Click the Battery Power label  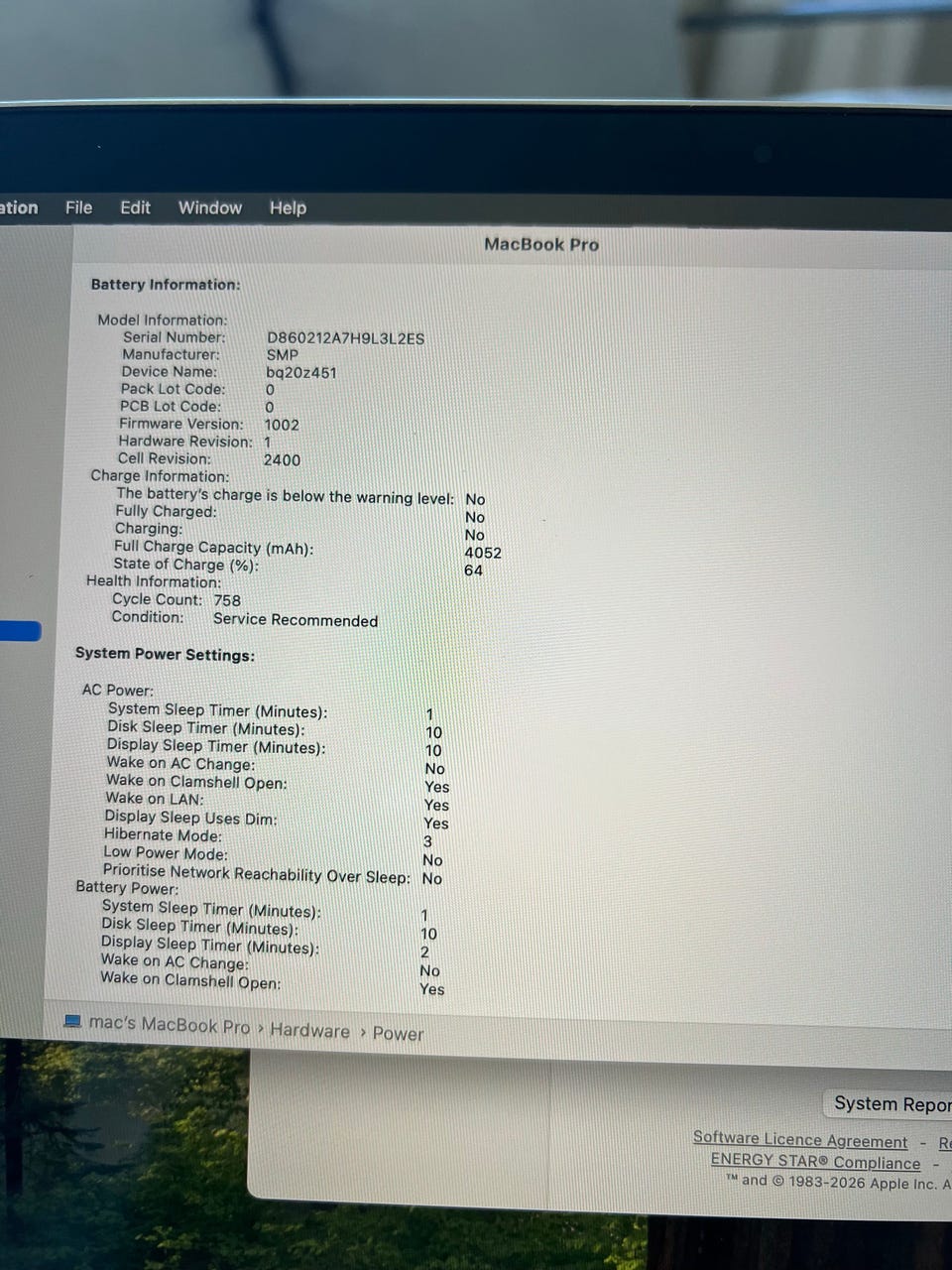coord(127,887)
